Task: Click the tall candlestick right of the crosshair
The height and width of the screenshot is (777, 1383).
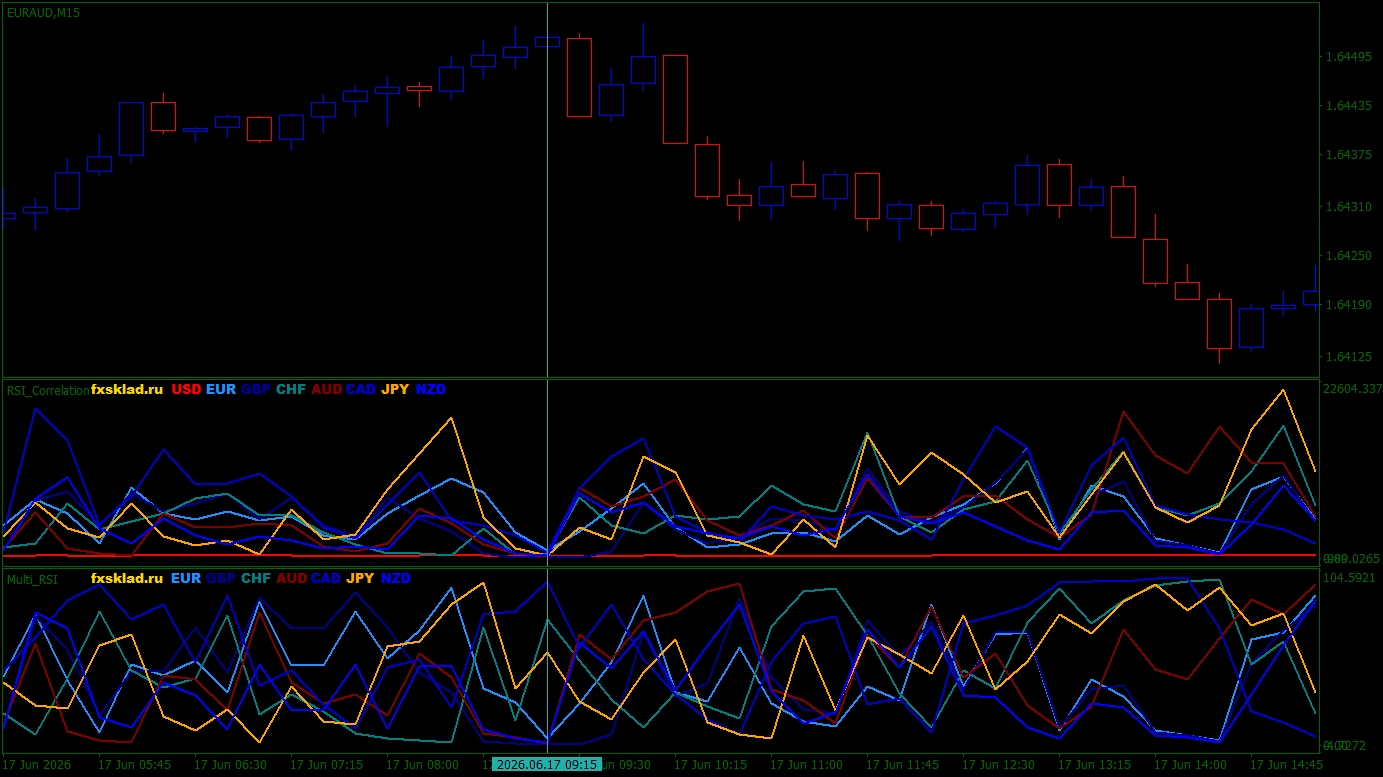Action: coord(579,78)
